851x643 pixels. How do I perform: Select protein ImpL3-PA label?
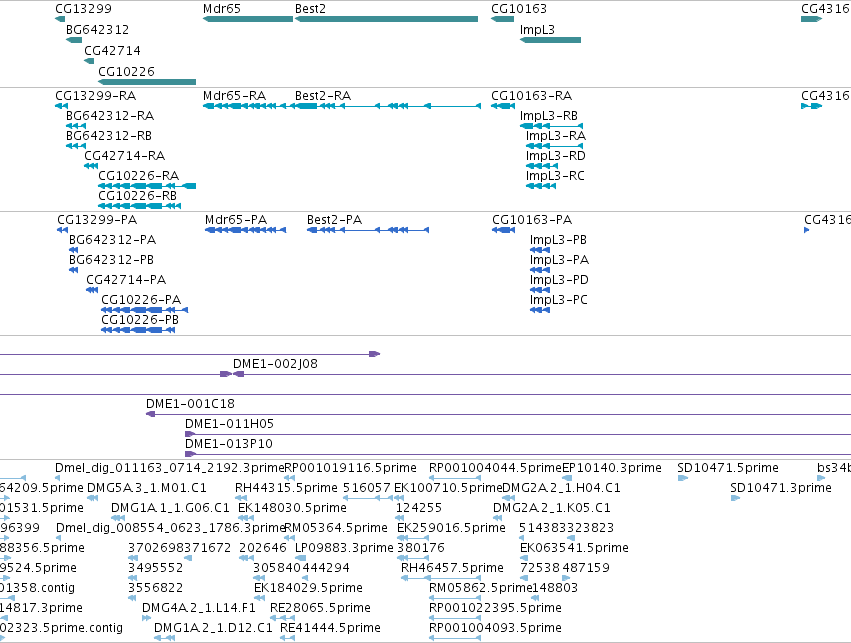tap(560, 260)
